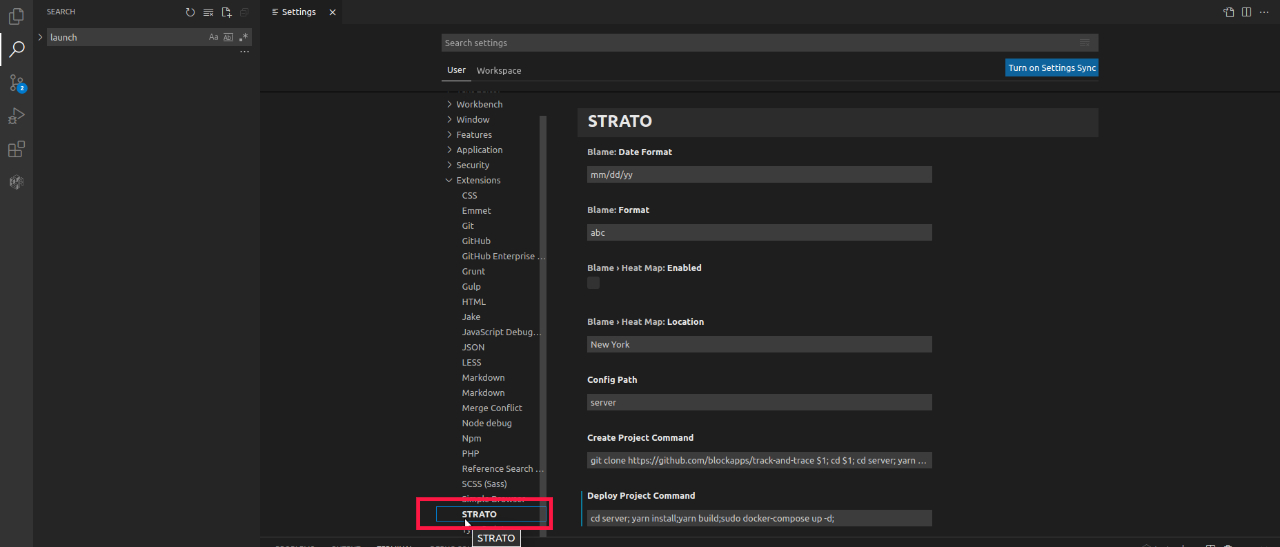
Task: Click Blame Date Format field mm/dd/yy
Action: [x=759, y=174]
